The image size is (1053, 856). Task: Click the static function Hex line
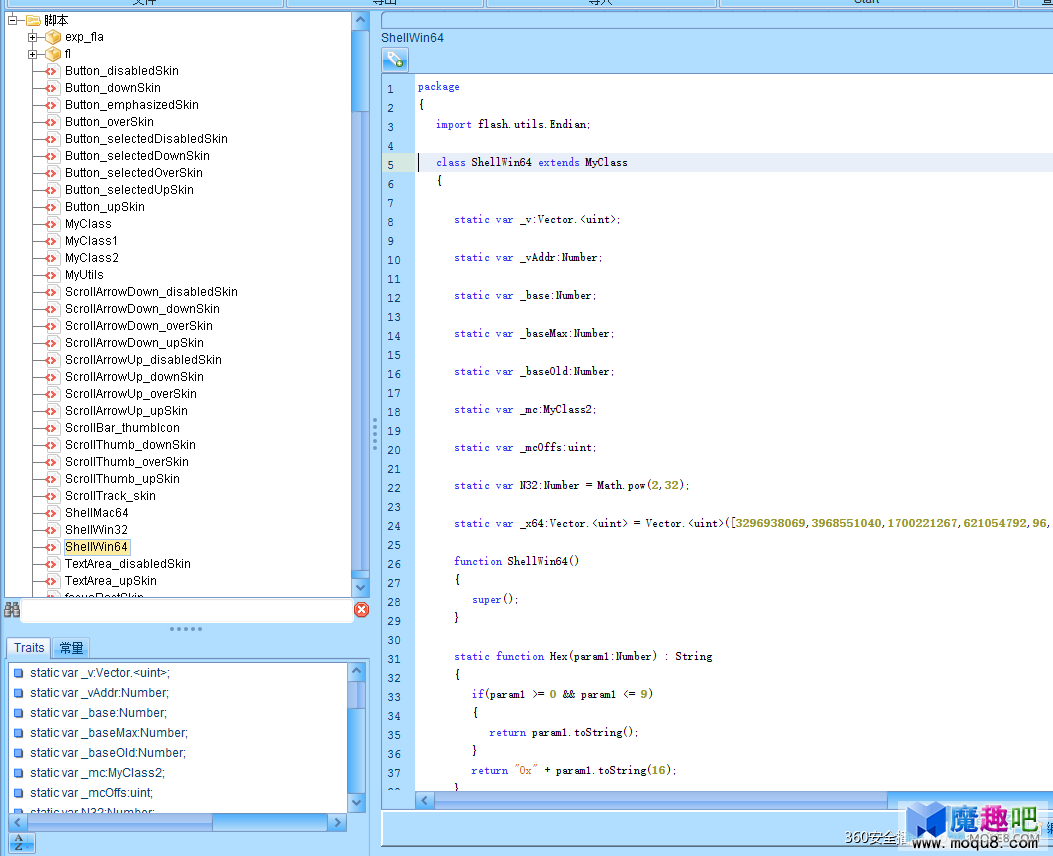point(583,657)
